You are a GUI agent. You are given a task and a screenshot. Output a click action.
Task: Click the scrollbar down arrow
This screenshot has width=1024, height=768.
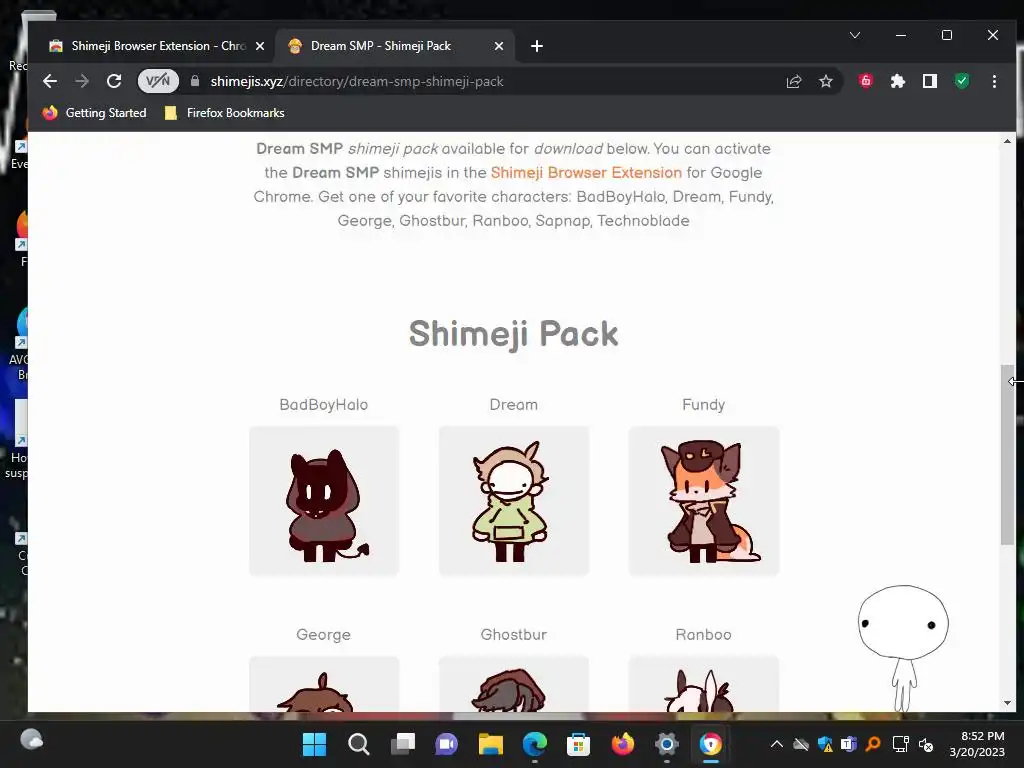point(1007,703)
